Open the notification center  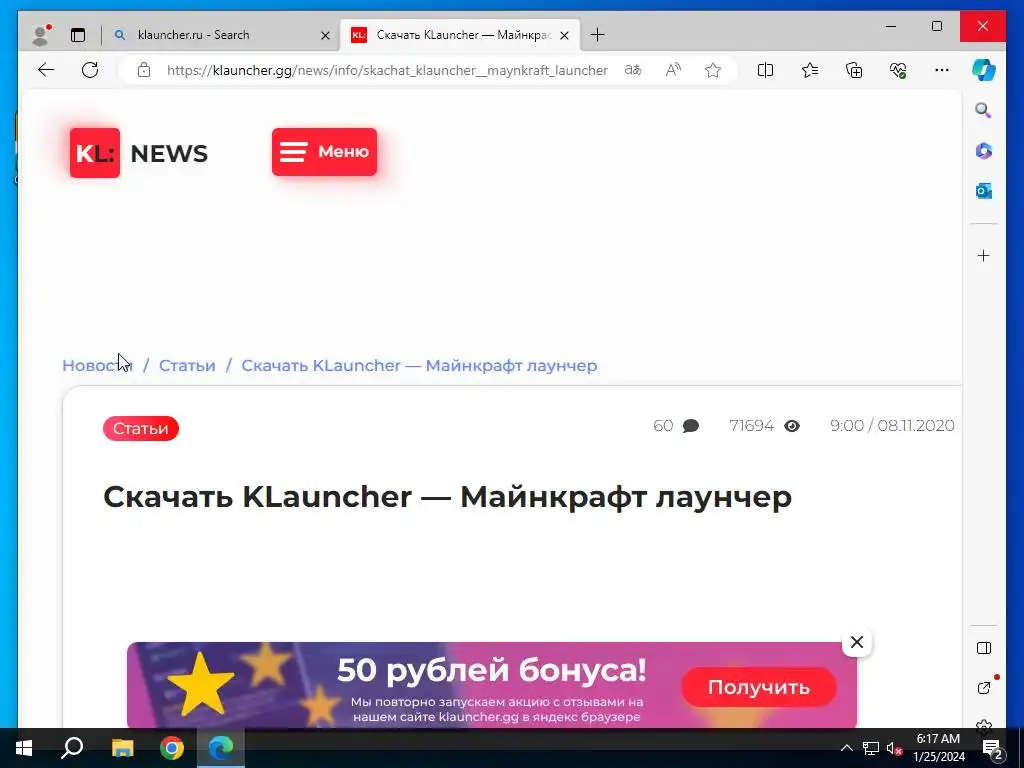tap(992, 748)
